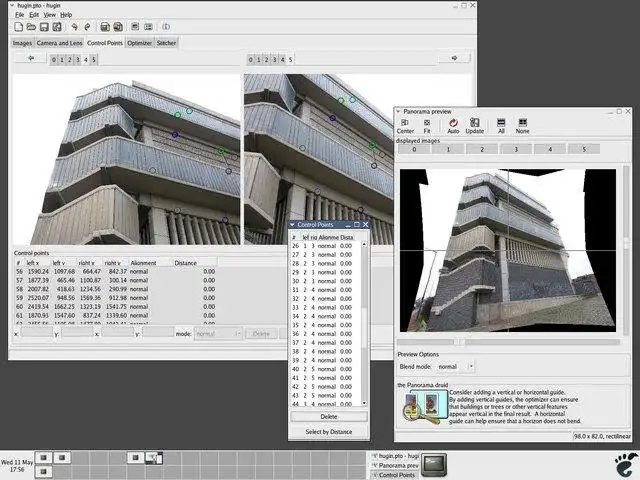Image resolution: width=640 pixels, height=480 pixels.
Task: Open the control point mode dropdown
Action: pos(218,333)
